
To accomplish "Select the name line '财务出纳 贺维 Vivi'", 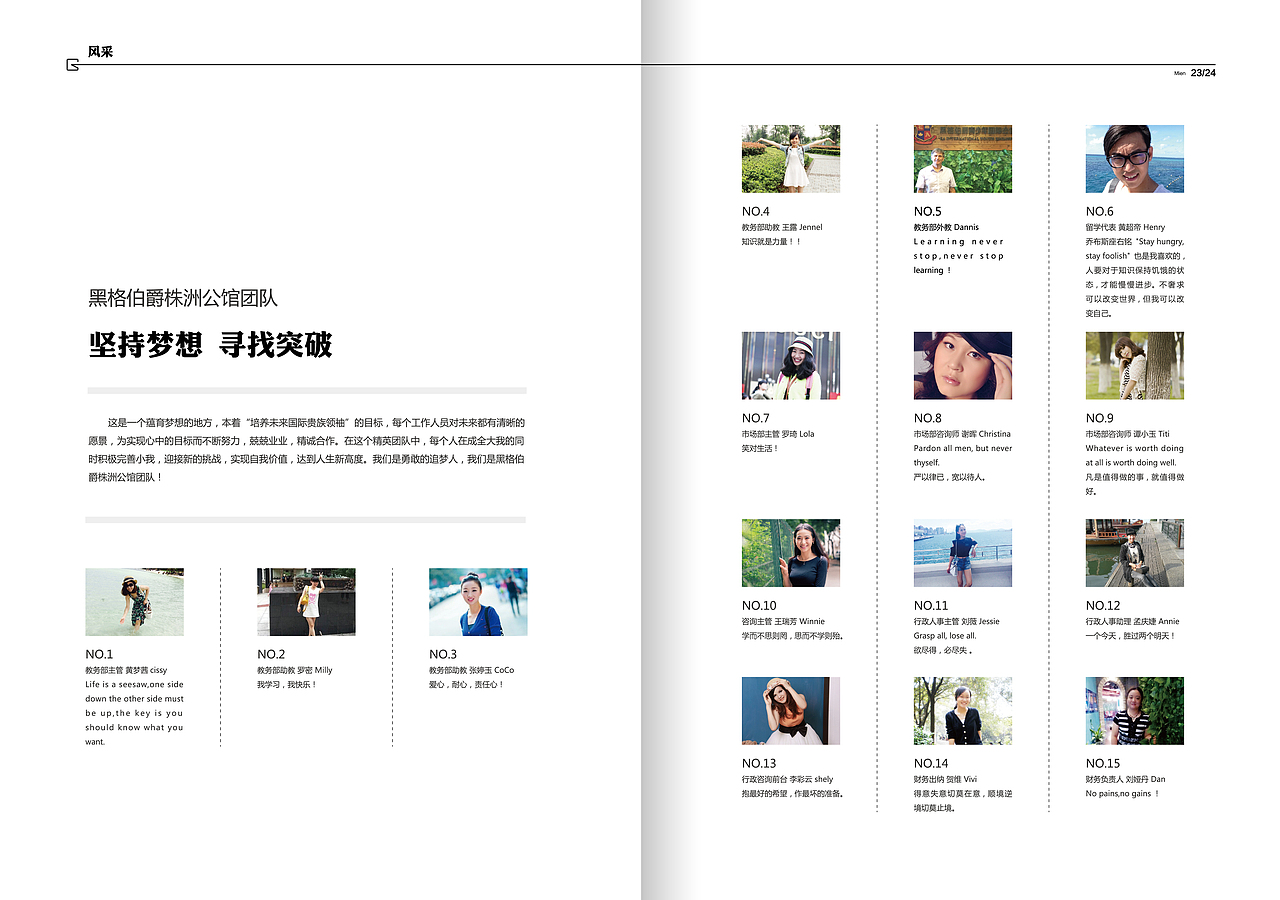I will pyautogui.click(x=946, y=779).
